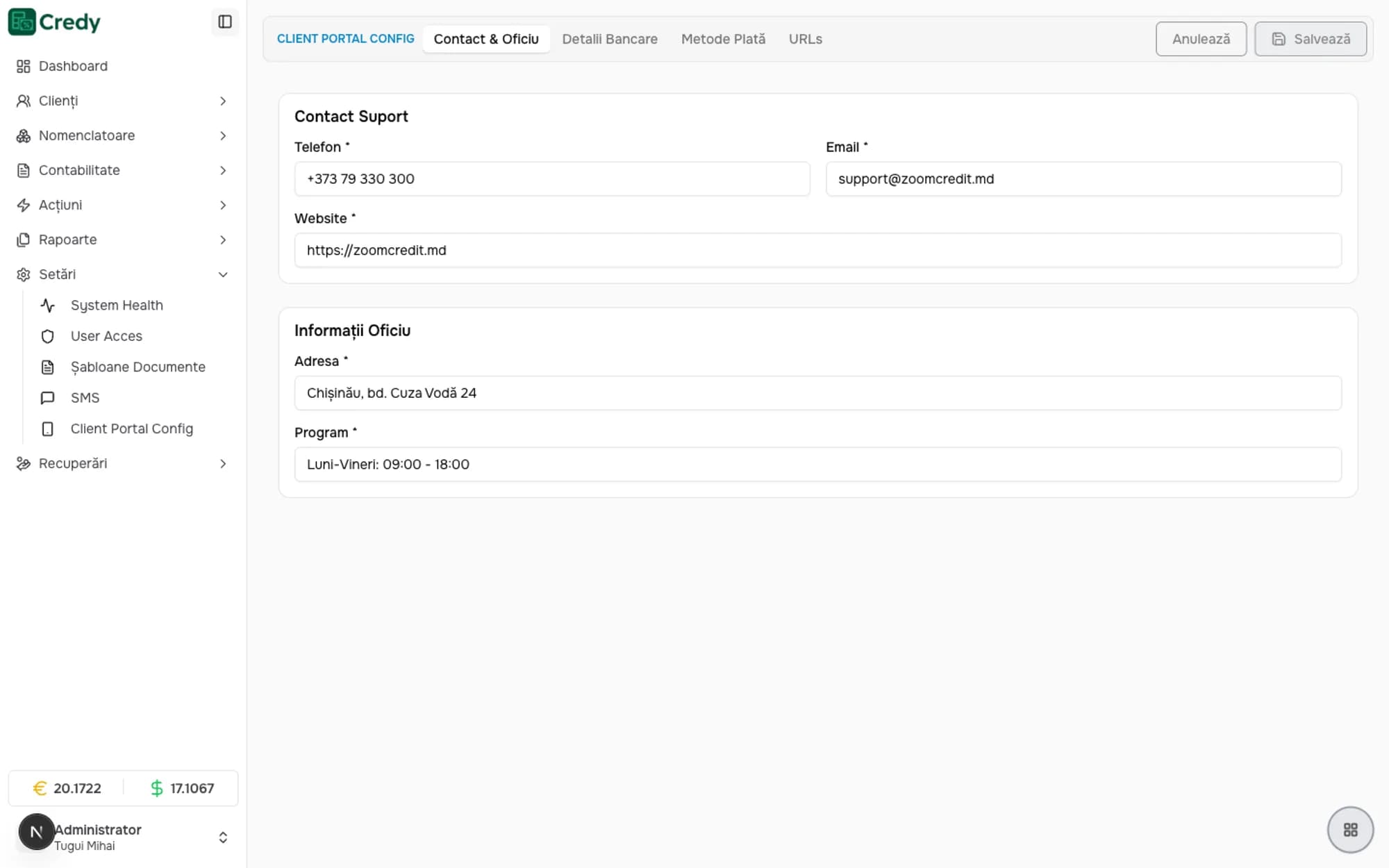Viewport: 1389px width, 868px height.
Task: Expand the Rapoarte menu chevron
Action: [x=223, y=240]
